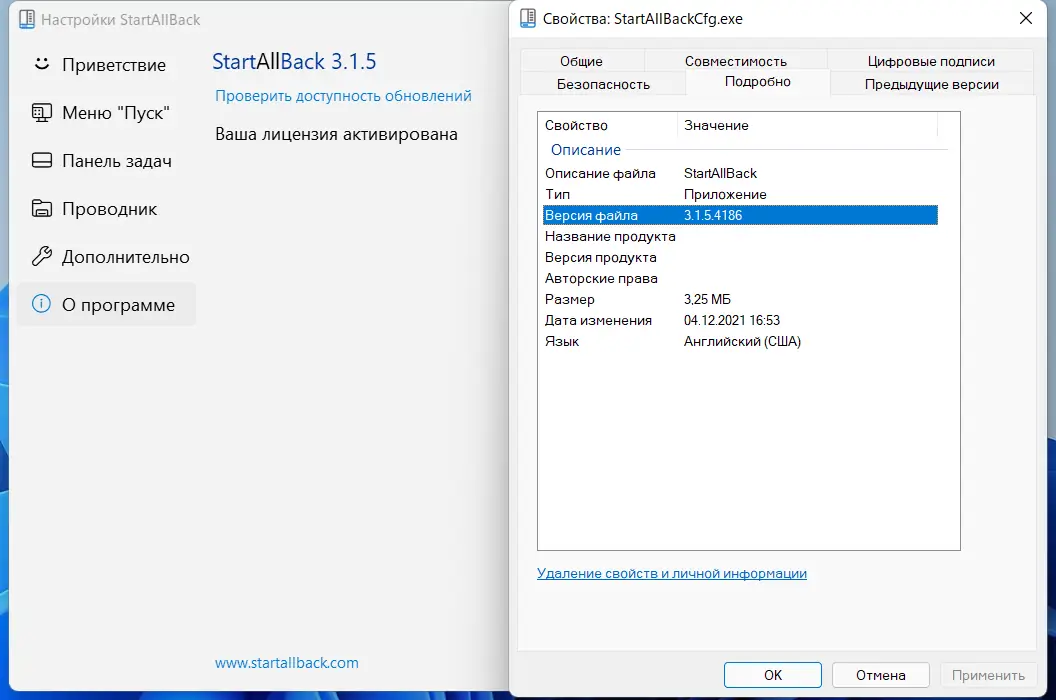Screen dimensions: 1056x700
Task: Confirm with the OK button
Action: click(772, 674)
